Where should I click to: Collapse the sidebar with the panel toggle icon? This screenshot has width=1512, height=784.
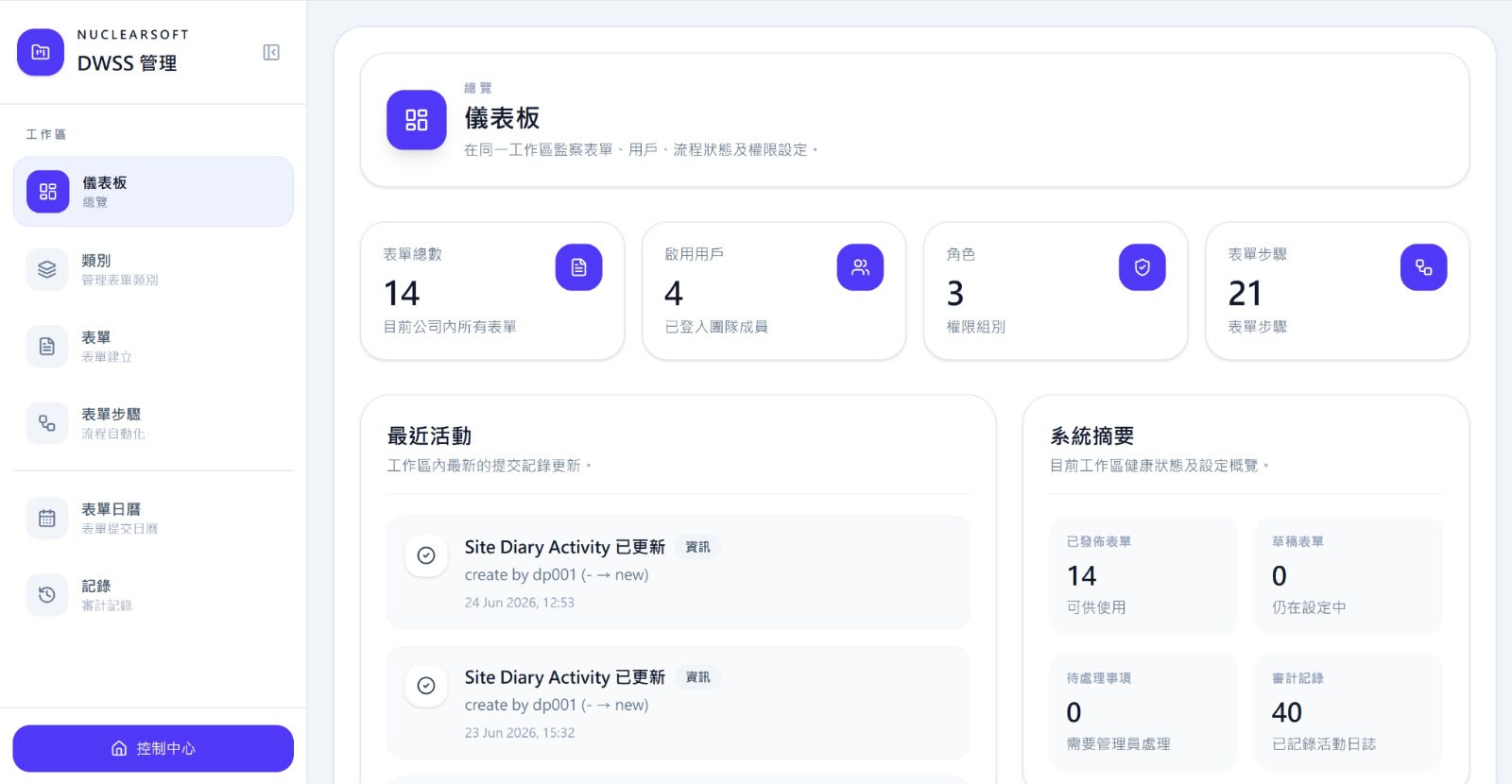click(x=271, y=52)
